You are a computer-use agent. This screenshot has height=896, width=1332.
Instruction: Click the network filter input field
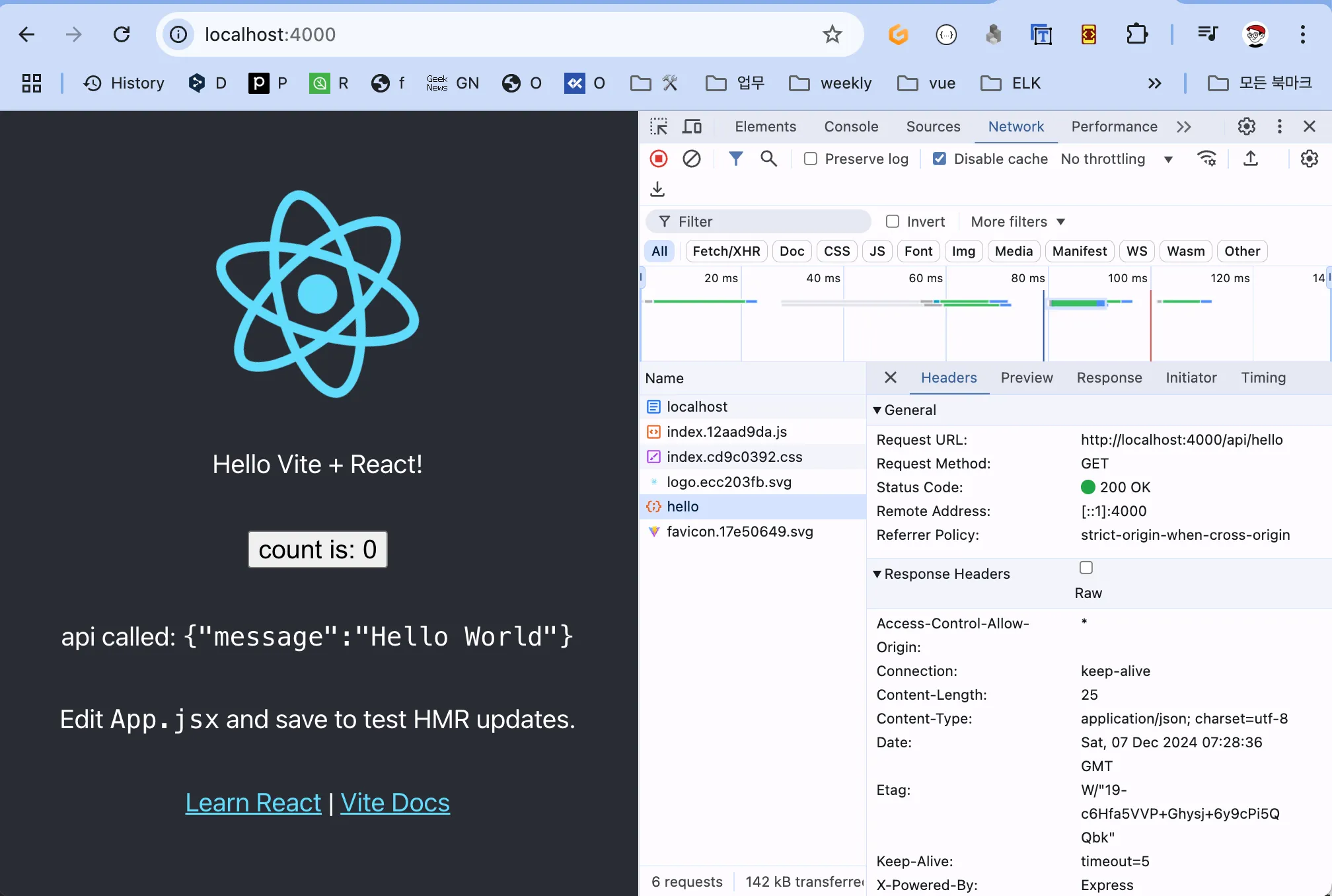[758, 221]
